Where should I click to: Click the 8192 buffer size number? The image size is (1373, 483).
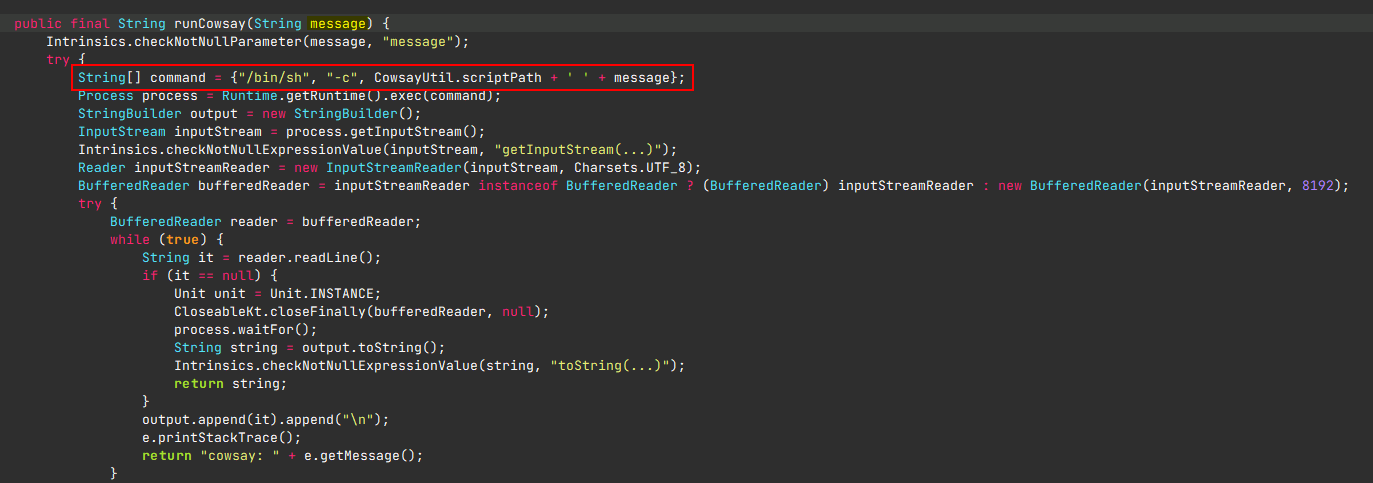1318,186
